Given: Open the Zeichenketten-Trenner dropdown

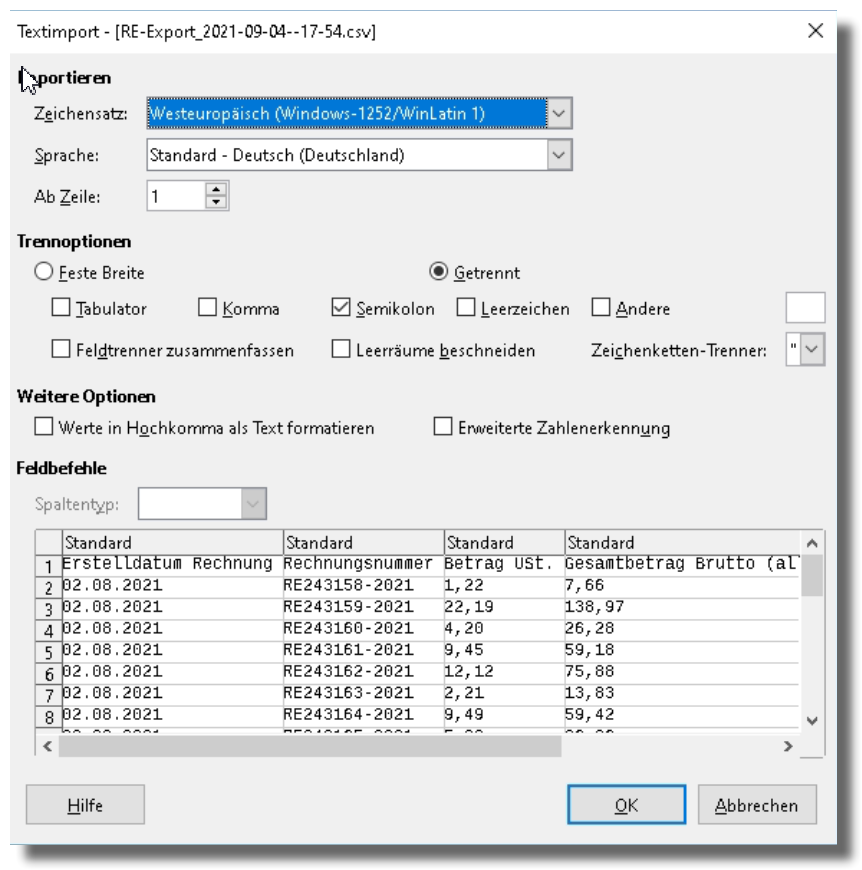Looking at the screenshot, I should pos(813,350).
